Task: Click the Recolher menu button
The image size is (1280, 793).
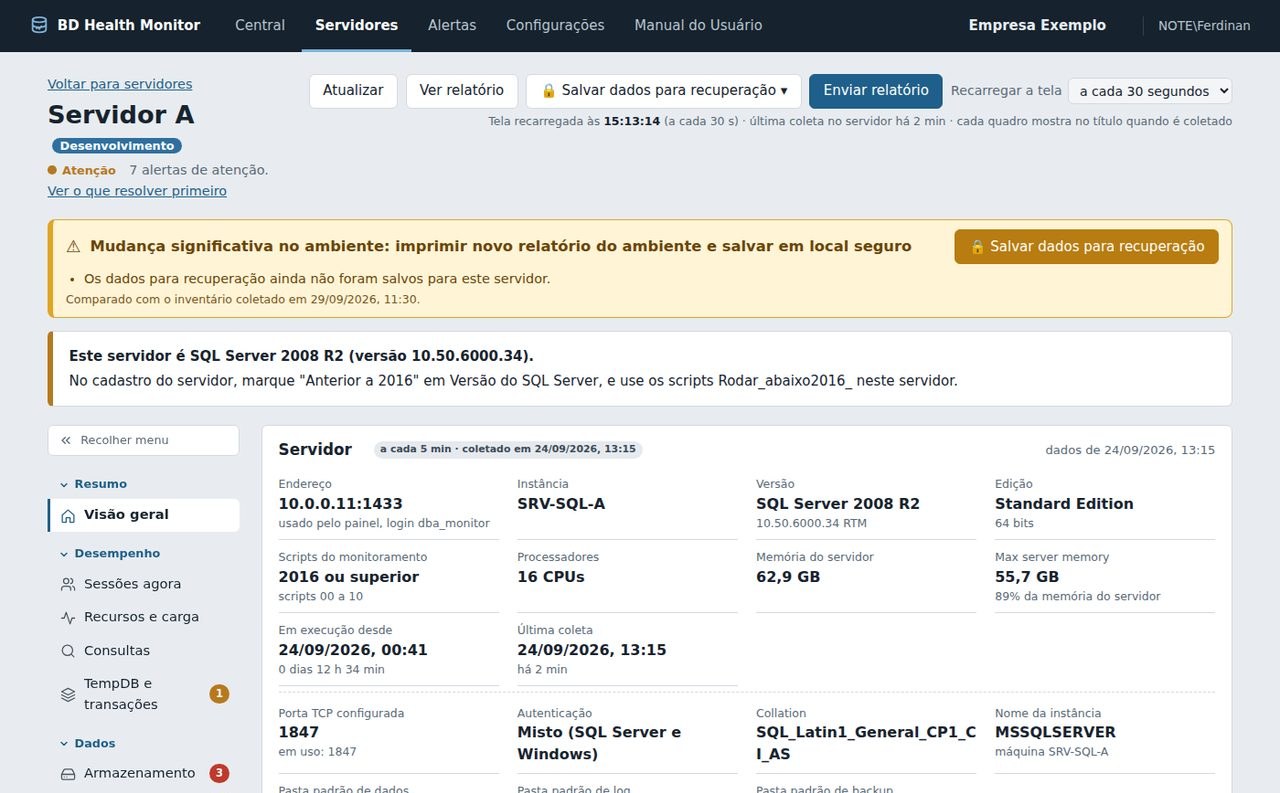Action: (143, 440)
